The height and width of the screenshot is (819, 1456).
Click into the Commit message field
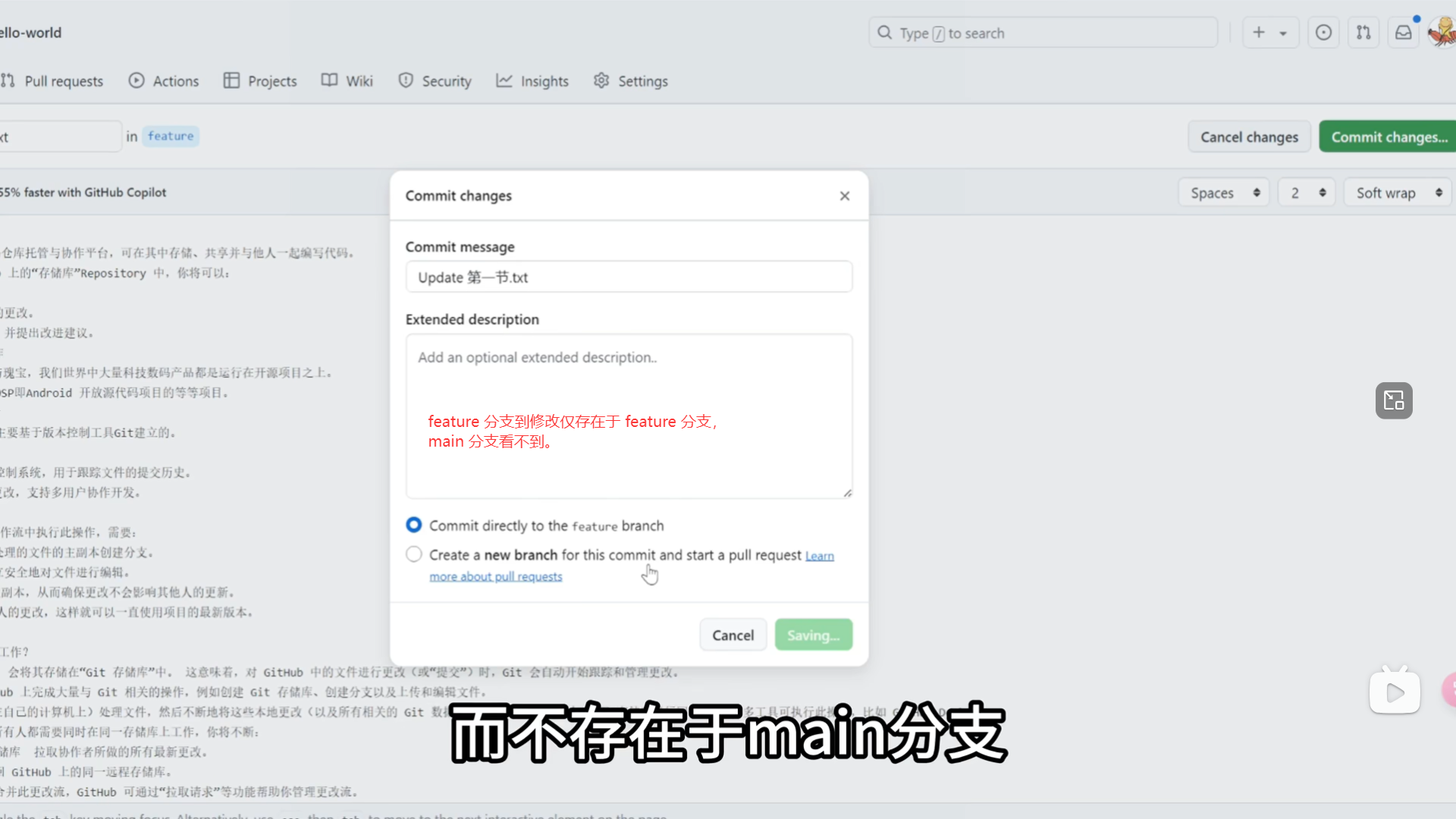(629, 277)
